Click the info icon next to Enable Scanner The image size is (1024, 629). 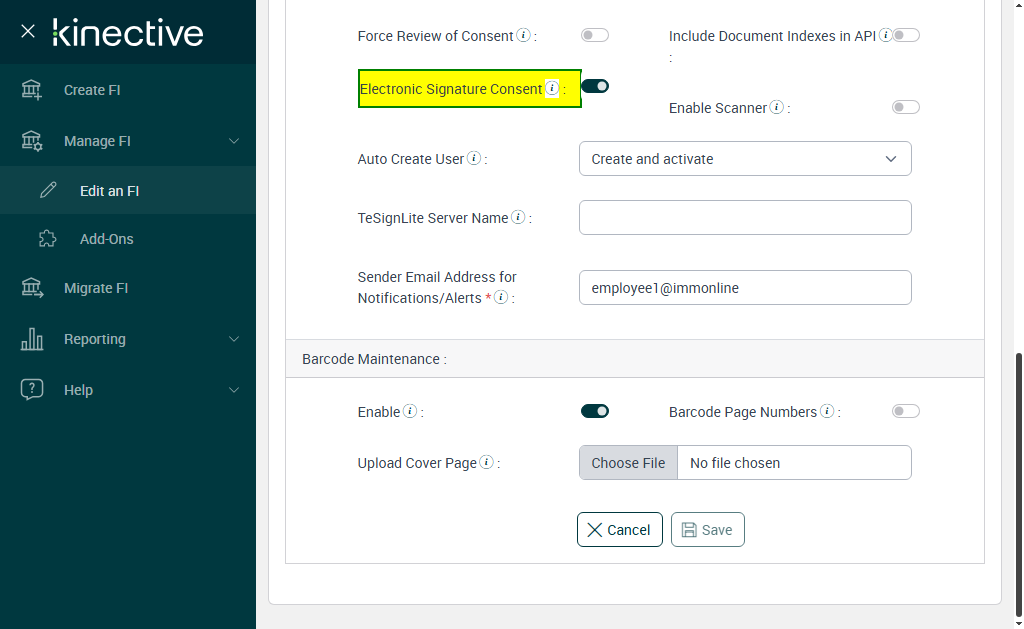[x=777, y=107]
